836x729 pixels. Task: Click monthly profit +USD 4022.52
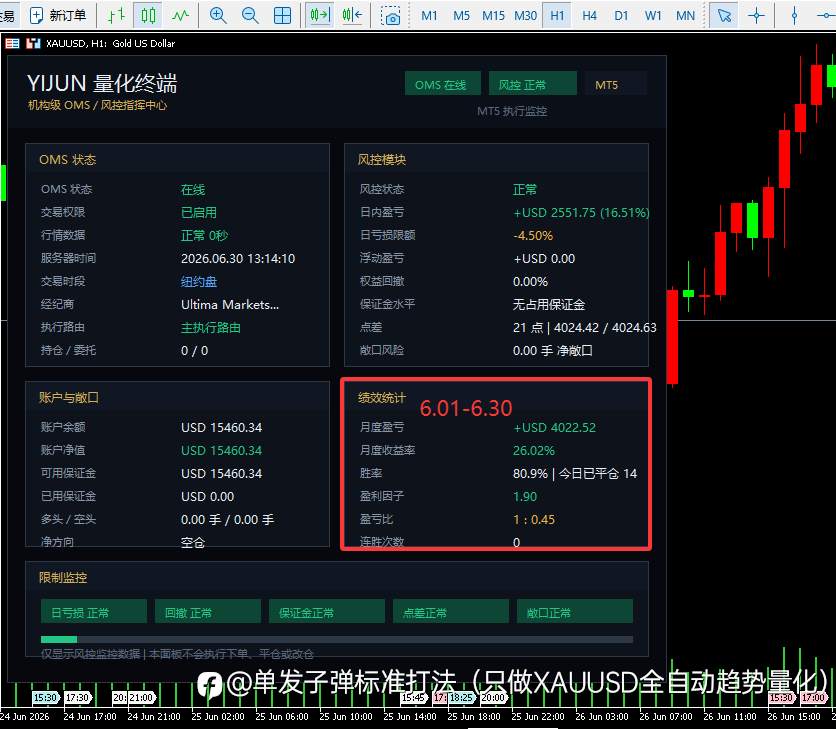pyautogui.click(x=554, y=428)
